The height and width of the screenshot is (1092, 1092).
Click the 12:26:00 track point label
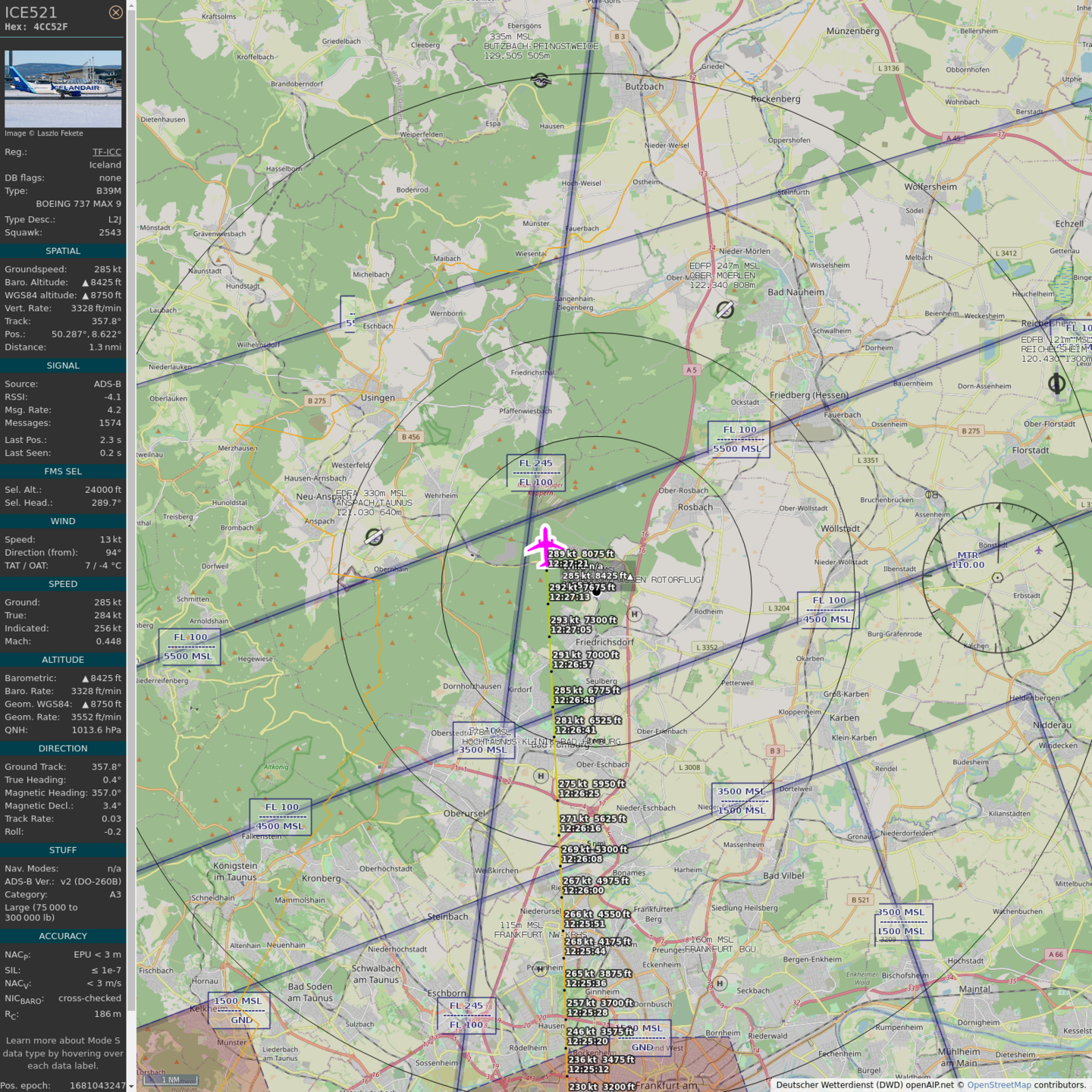pos(583,890)
